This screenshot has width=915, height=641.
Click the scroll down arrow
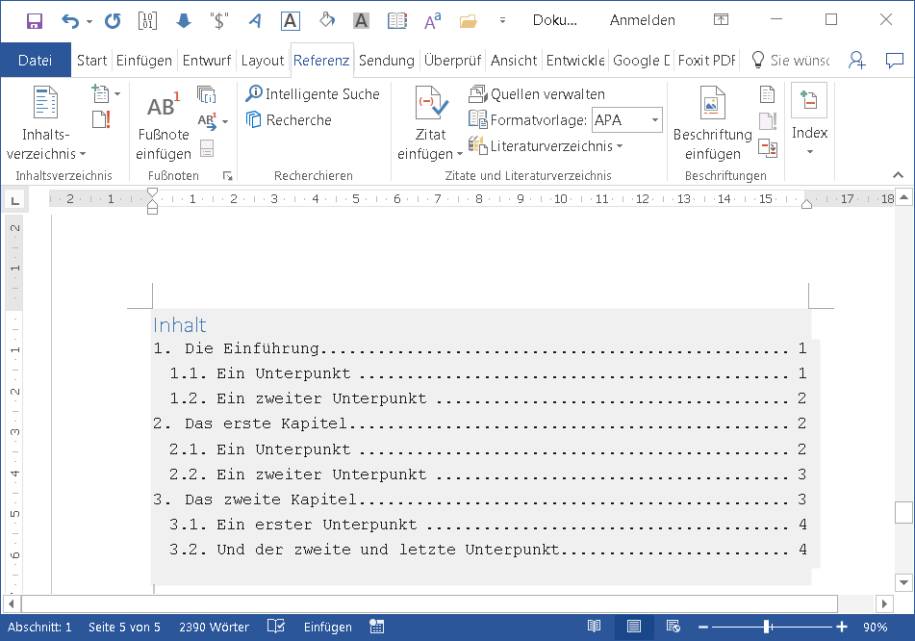903,582
